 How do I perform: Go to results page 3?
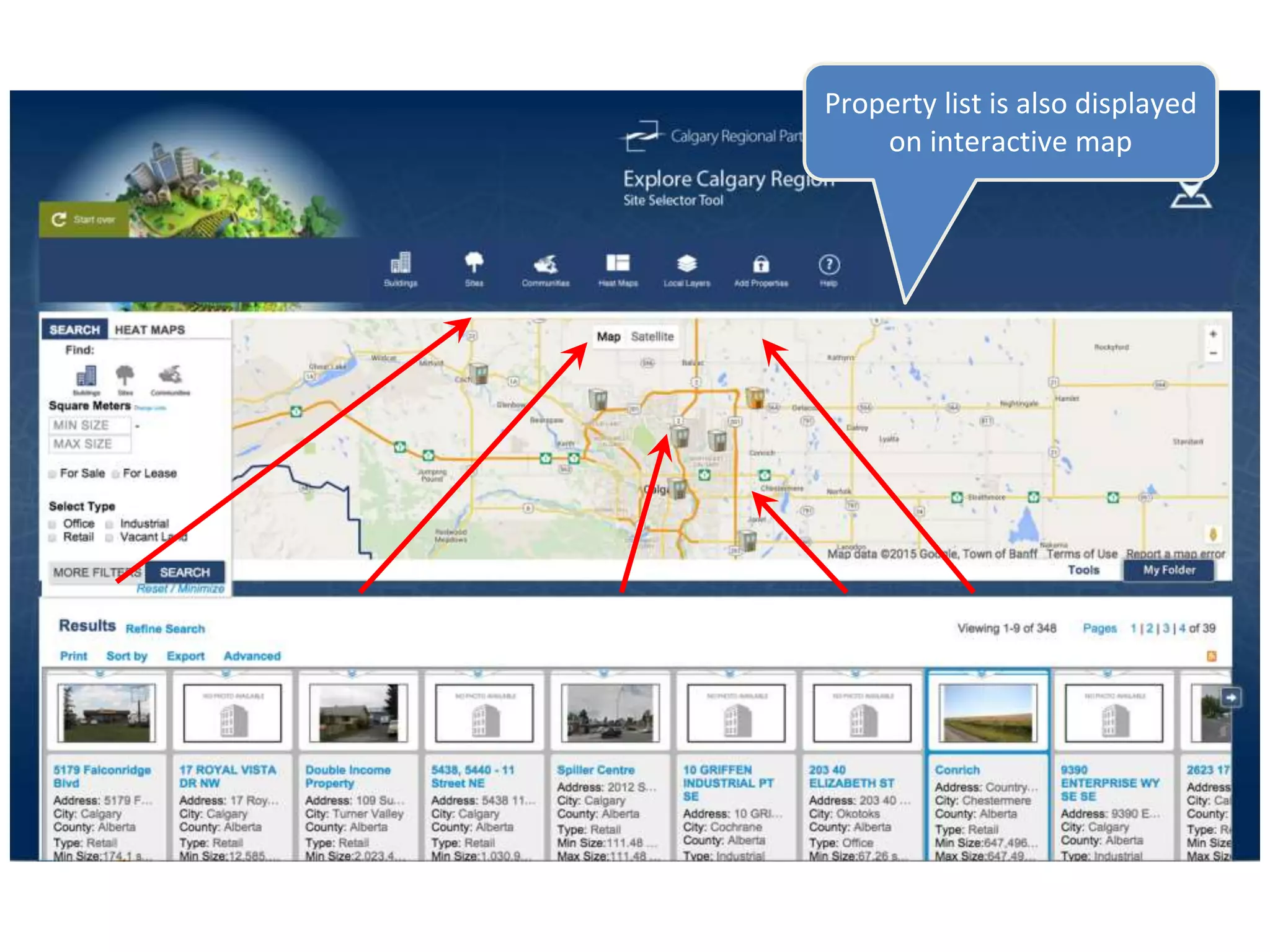pyautogui.click(x=1166, y=628)
